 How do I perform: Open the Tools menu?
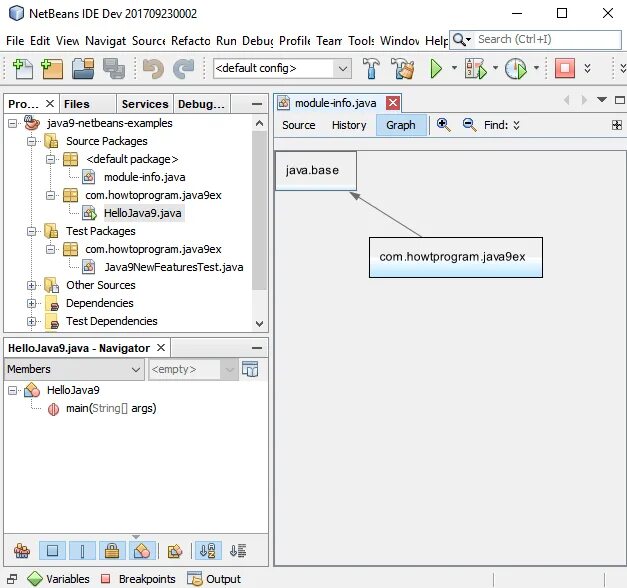click(x=361, y=40)
